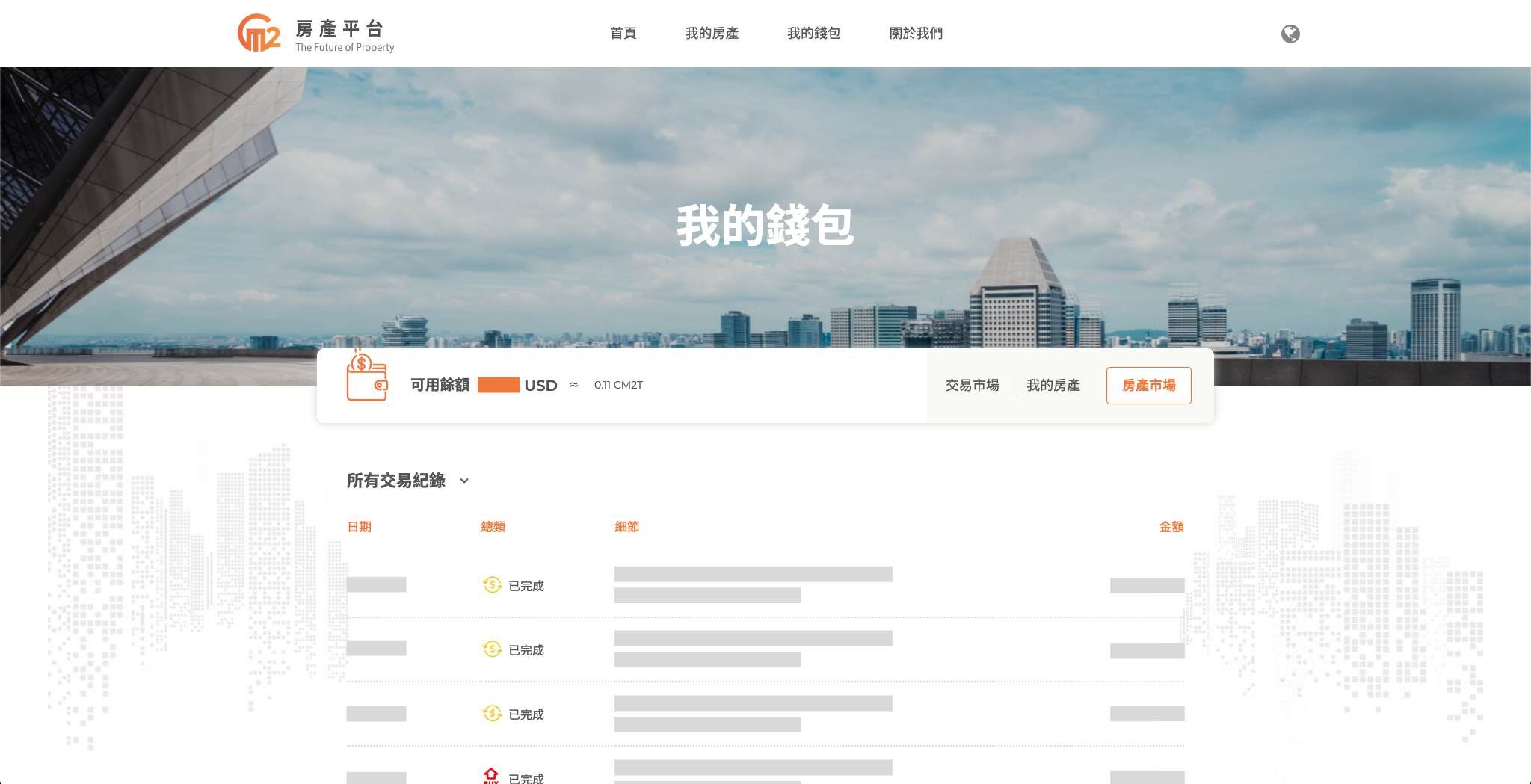Click the CM2 logo icon
The width and height of the screenshot is (1531, 784).
pyautogui.click(x=259, y=34)
